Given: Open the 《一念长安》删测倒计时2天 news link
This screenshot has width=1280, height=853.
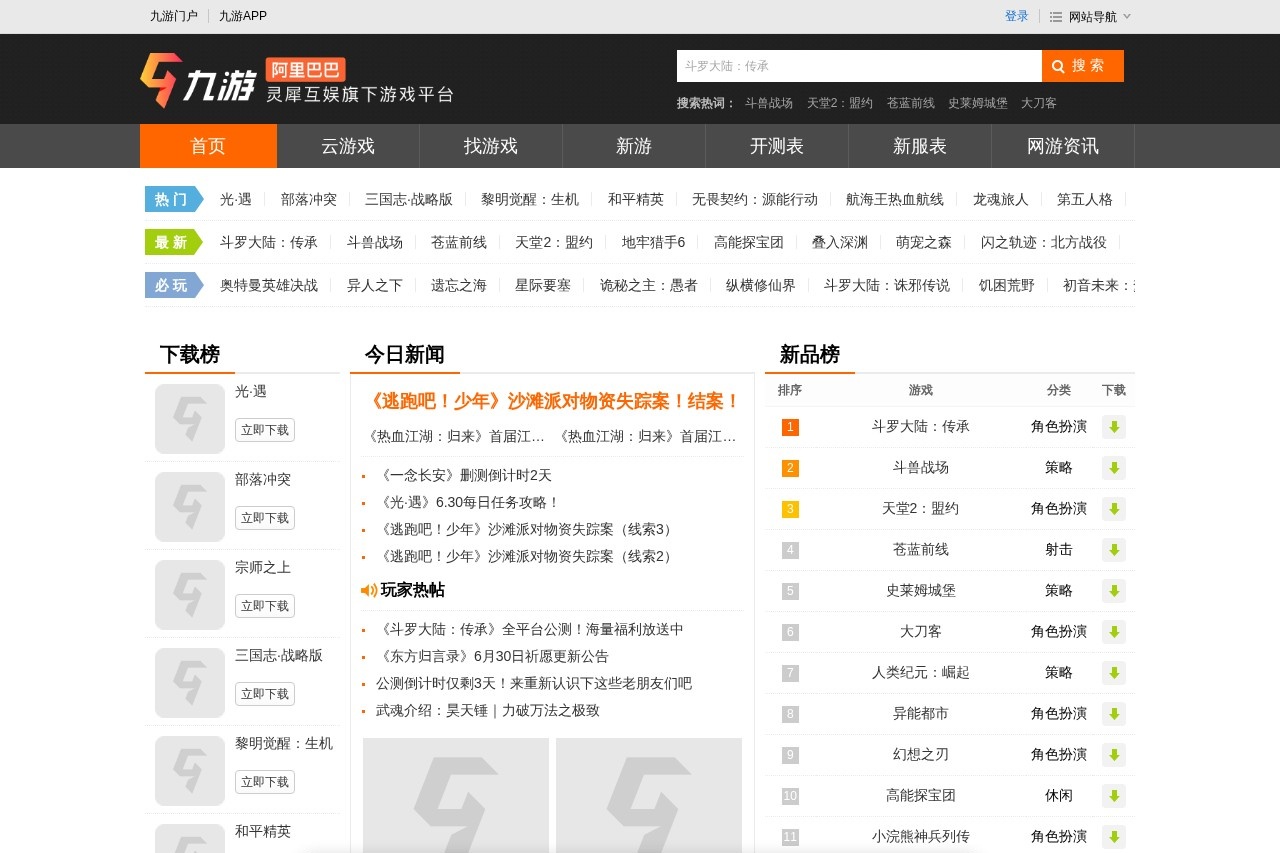Looking at the screenshot, I should (464, 475).
